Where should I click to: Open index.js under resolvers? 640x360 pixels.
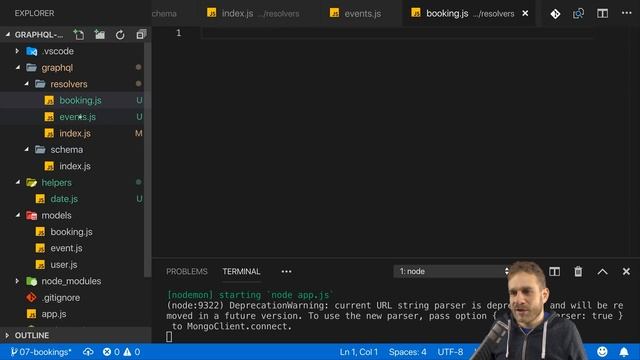75,133
